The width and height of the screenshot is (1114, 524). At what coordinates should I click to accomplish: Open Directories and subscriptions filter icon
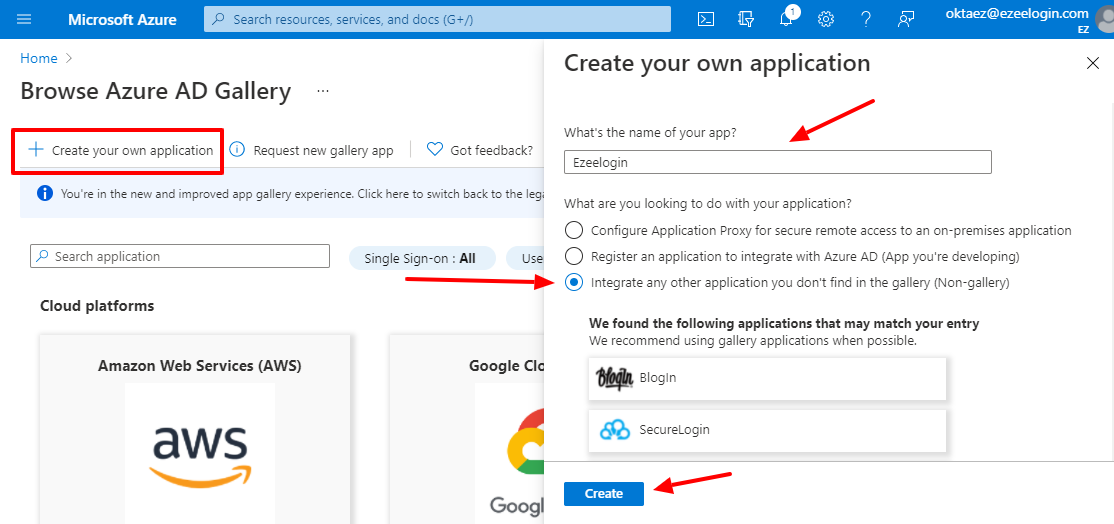[745, 19]
